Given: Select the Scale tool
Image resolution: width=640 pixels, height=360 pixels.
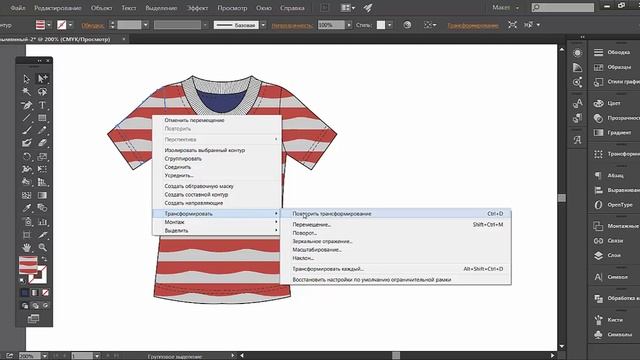Looking at the screenshot, I should (x=42, y=156).
